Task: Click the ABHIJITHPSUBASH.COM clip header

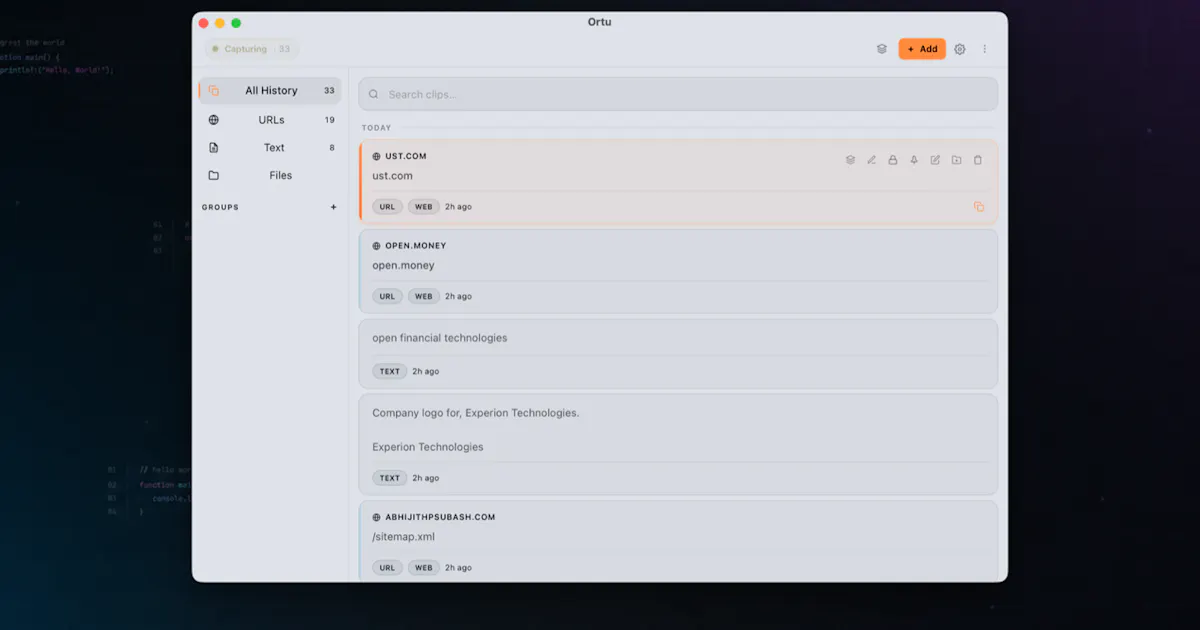Action: [440, 518]
